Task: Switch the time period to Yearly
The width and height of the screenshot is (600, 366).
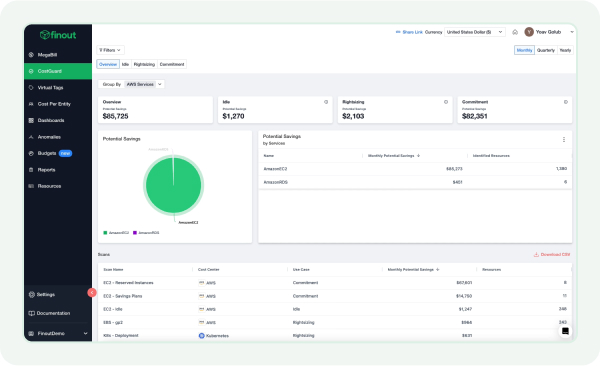Action: point(565,50)
